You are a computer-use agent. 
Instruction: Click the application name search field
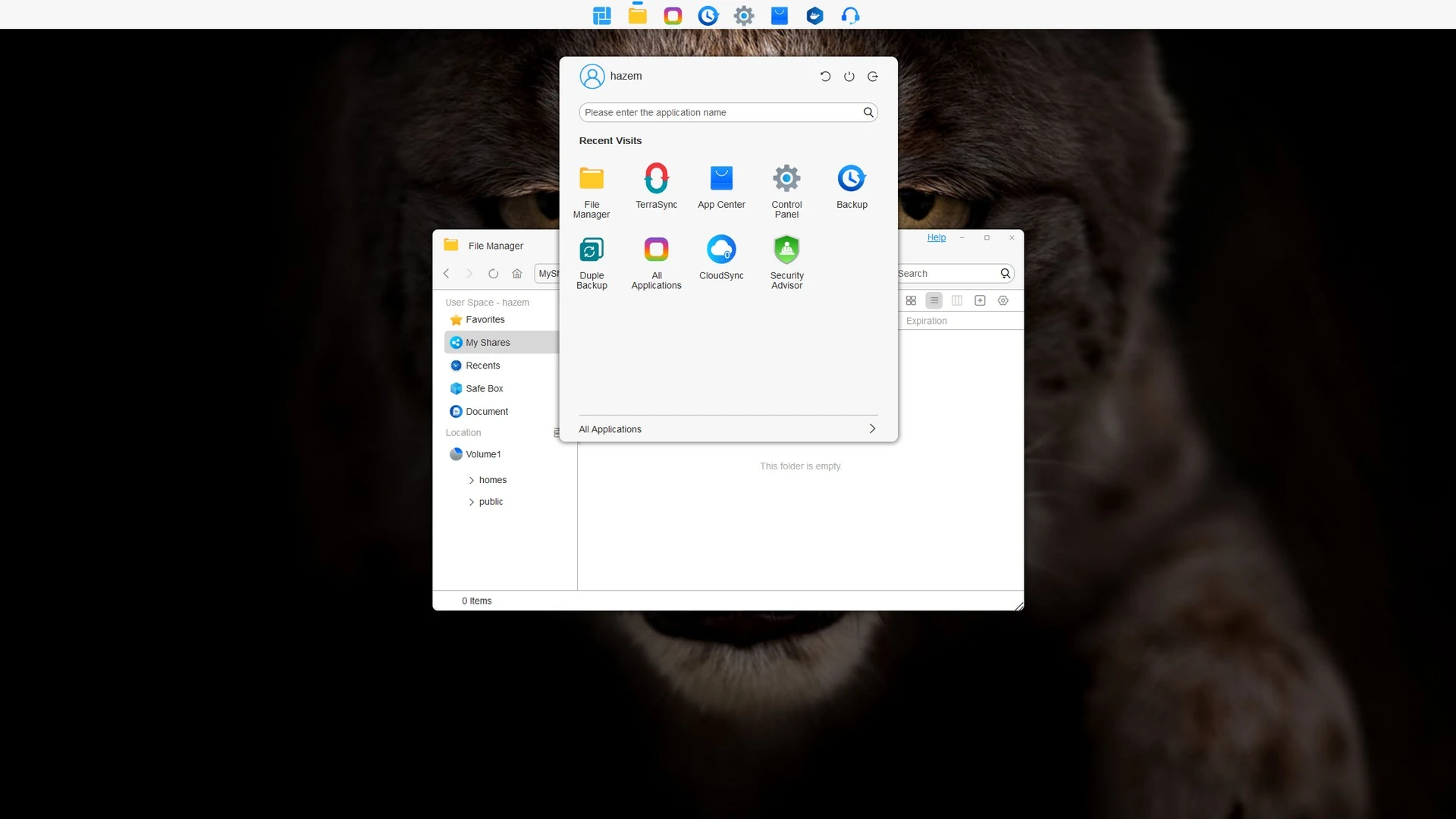pos(720,113)
